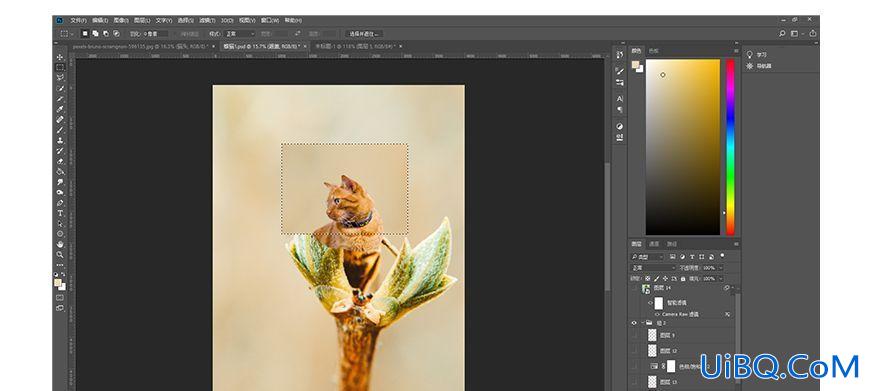870x391 pixels.
Task: Collapse the group 2 folder arrow
Action: 643,323
